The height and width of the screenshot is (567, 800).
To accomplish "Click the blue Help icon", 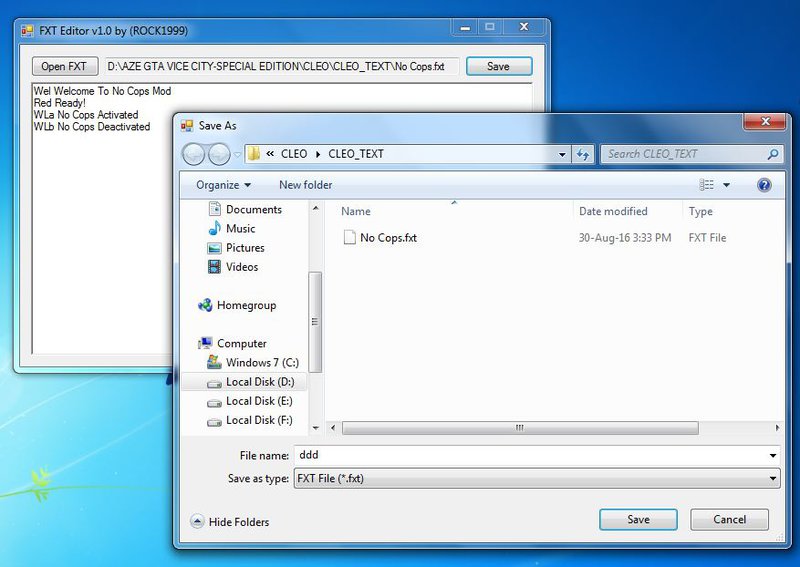I will point(764,185).
